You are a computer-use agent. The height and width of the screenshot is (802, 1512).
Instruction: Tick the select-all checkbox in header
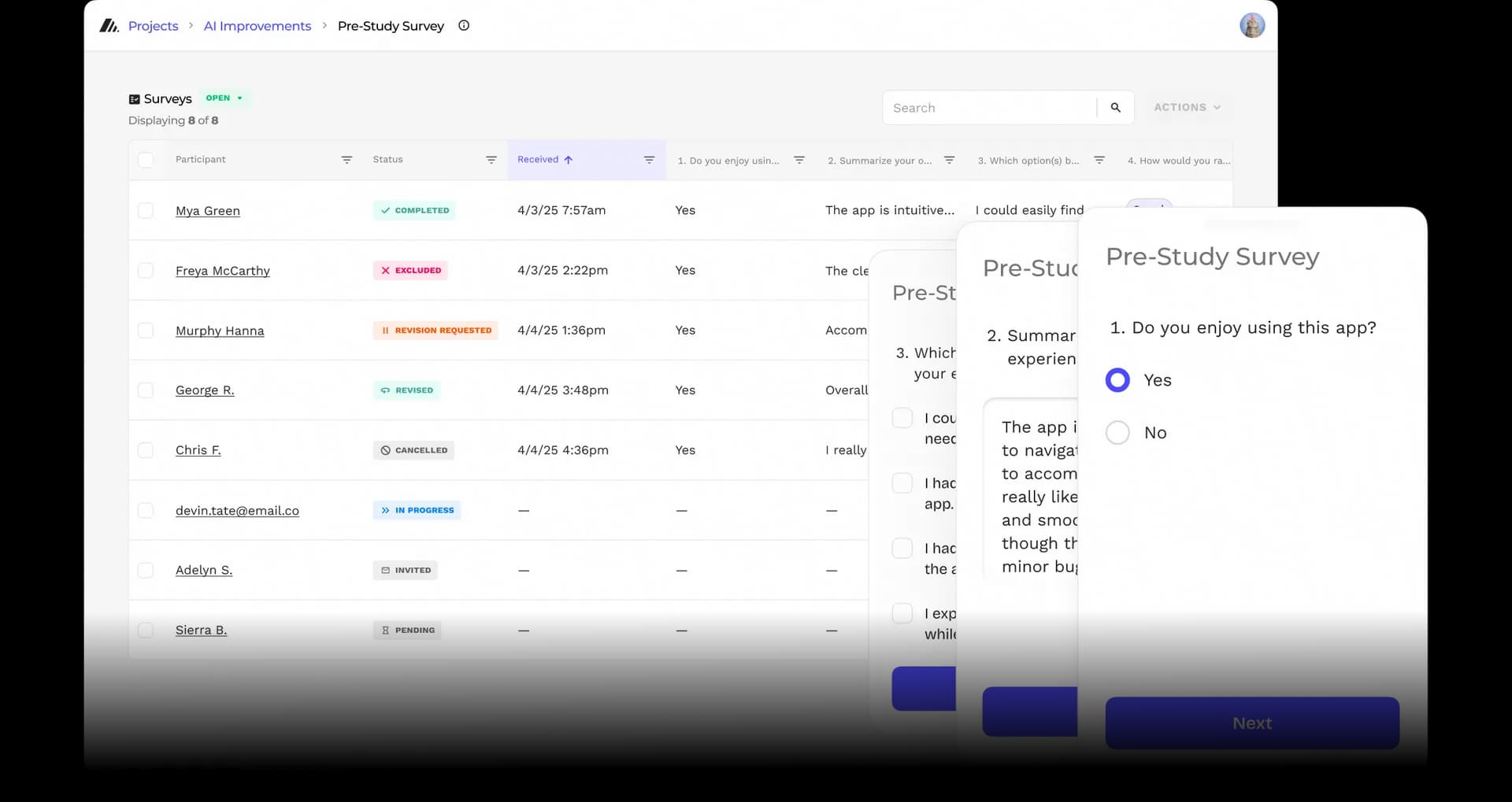click(146, 160)
